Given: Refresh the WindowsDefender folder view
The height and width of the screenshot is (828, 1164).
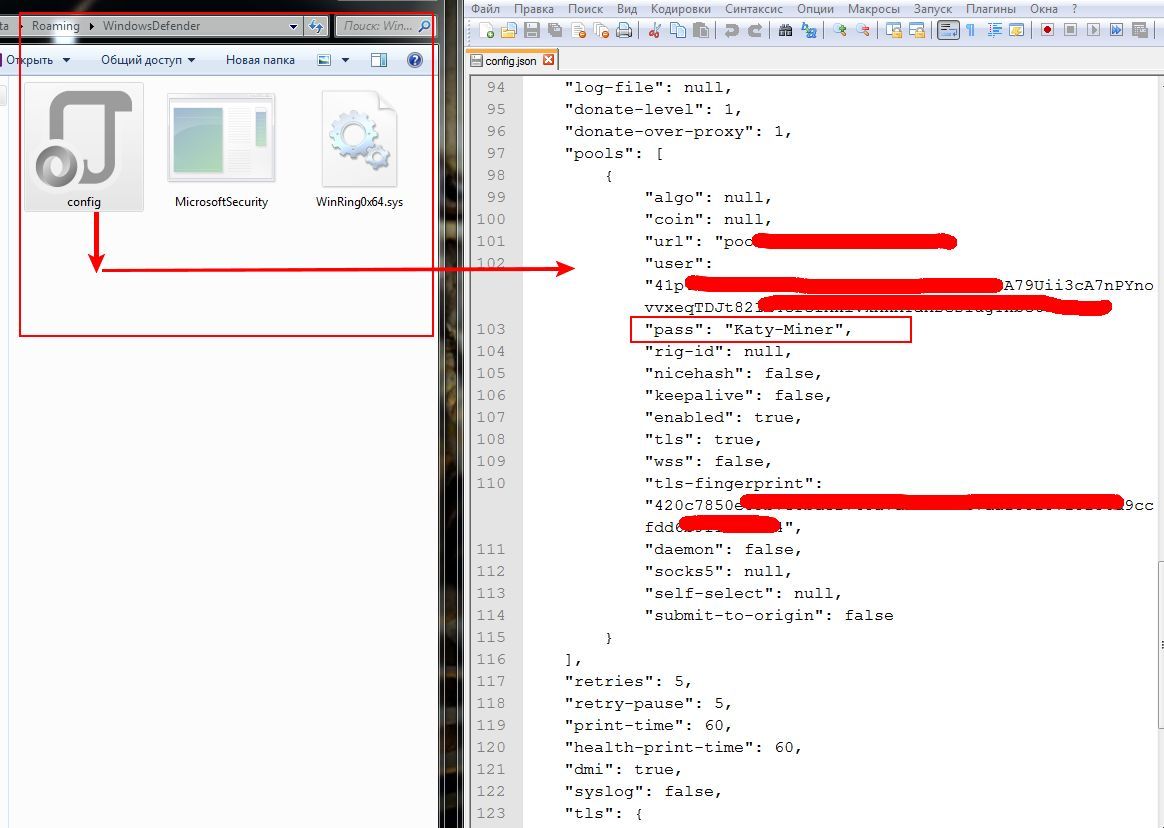Looking at the screenshot, I should 316,26.
